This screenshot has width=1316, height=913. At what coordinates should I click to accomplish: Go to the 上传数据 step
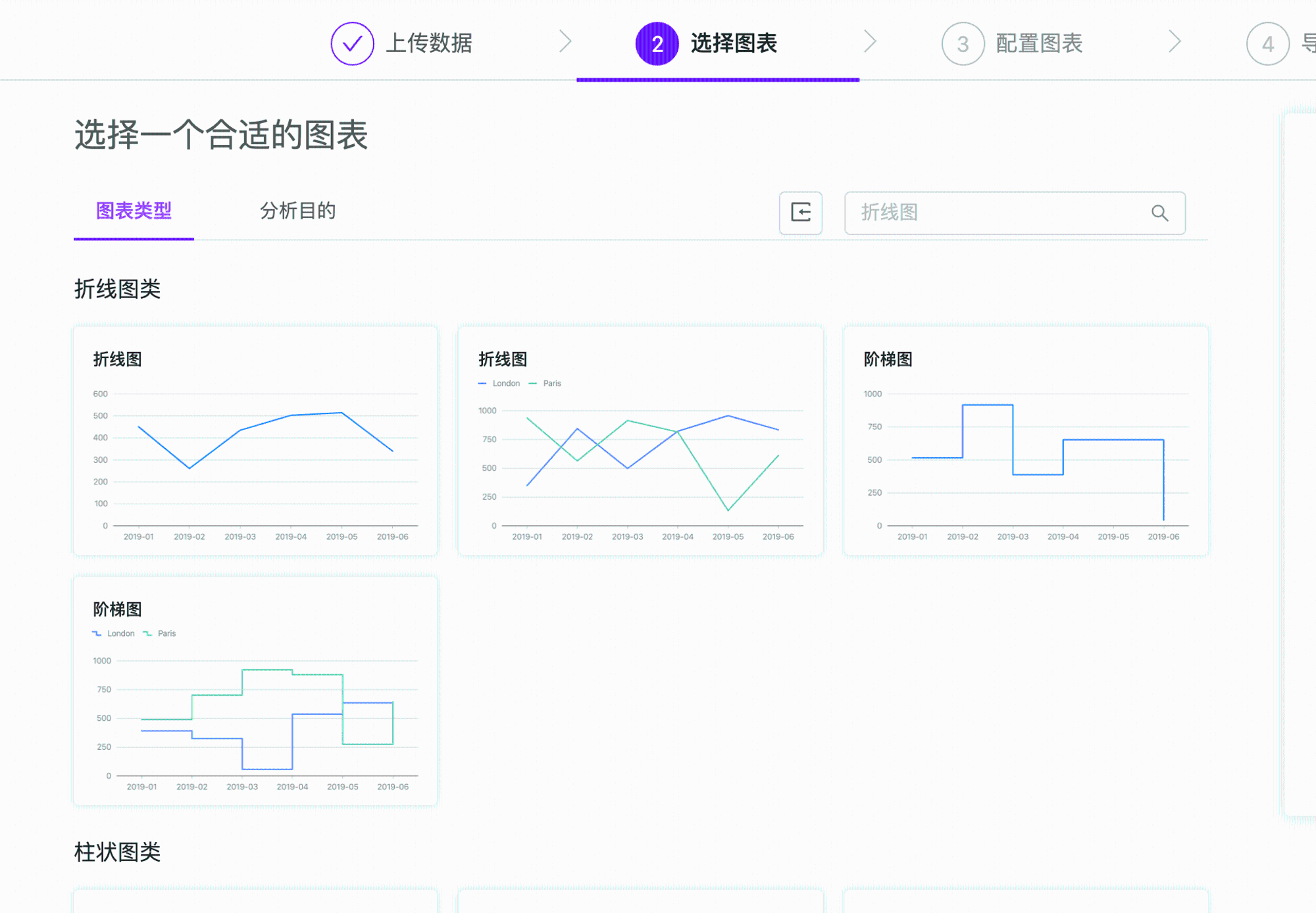[x=428, y=43]
